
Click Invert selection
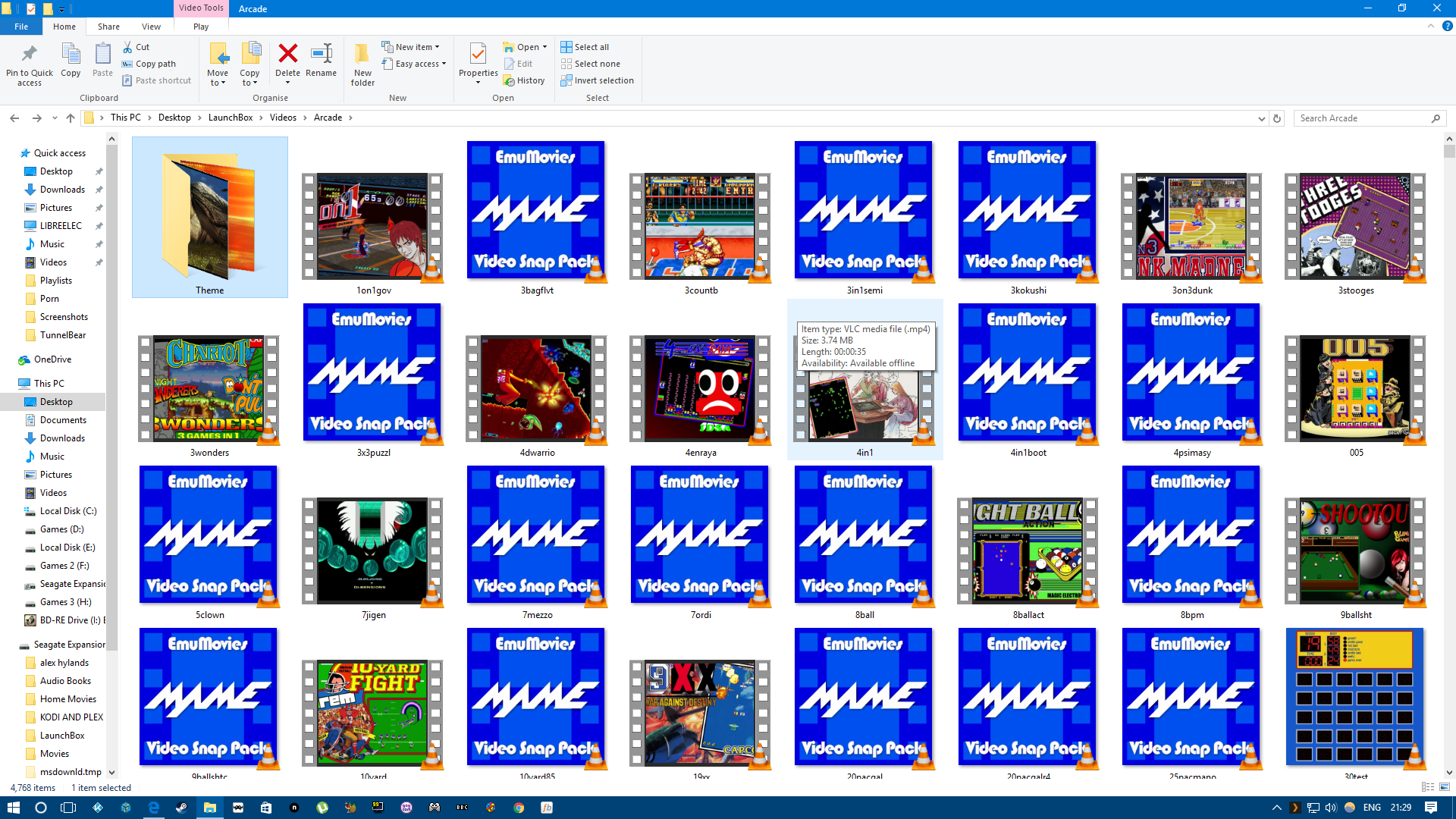tap(597, 80)
